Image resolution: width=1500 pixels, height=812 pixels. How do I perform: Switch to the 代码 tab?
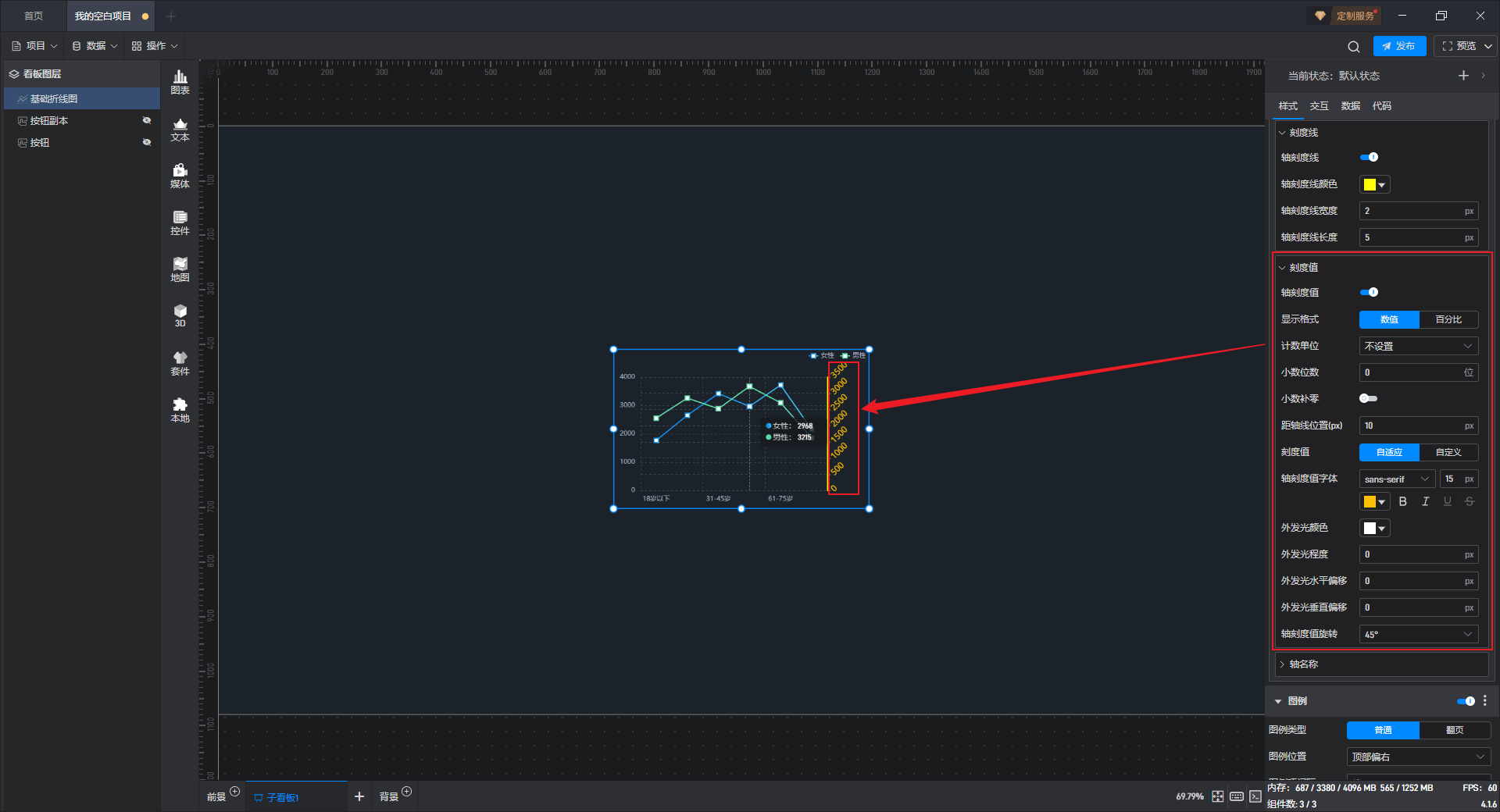(x=1382, y=106)
